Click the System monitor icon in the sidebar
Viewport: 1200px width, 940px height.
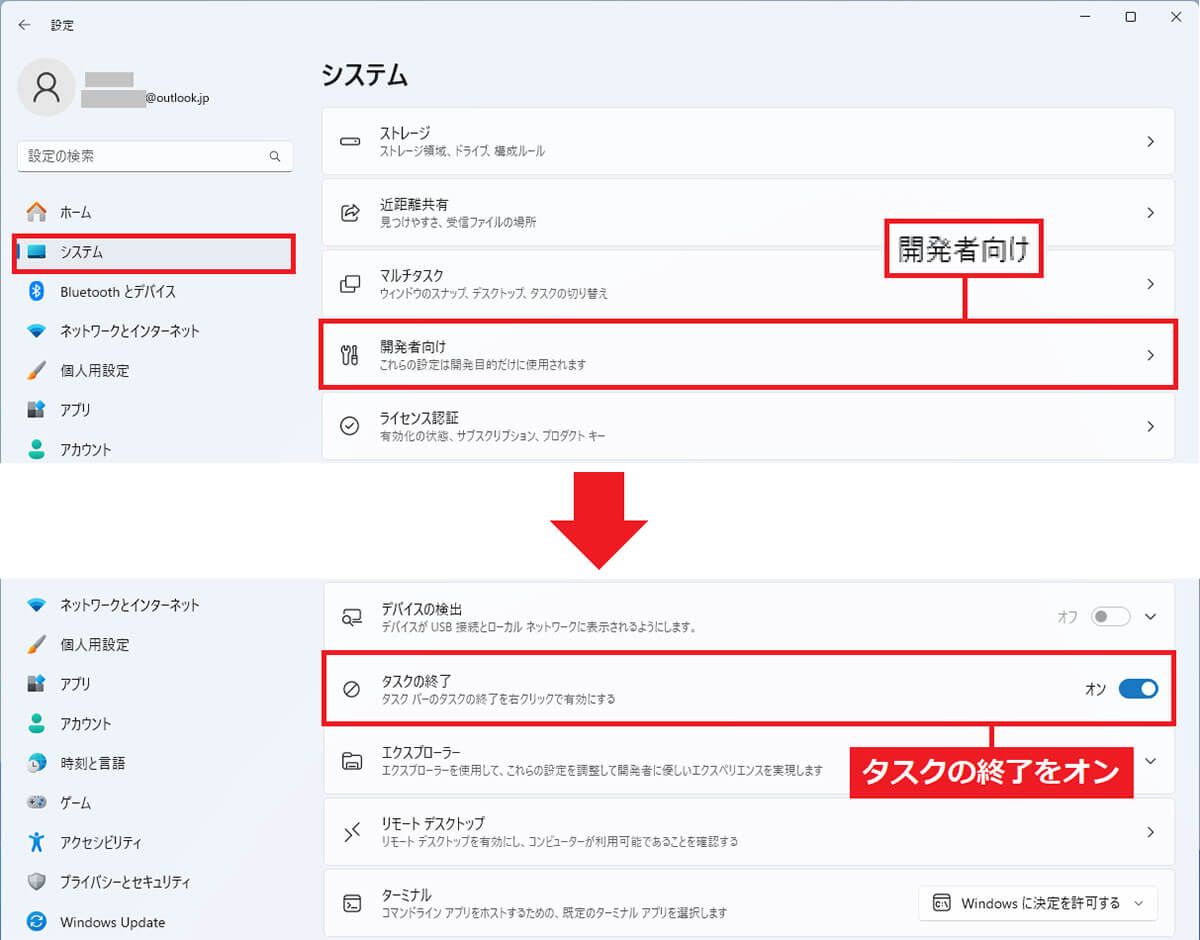tap(37, 252)
